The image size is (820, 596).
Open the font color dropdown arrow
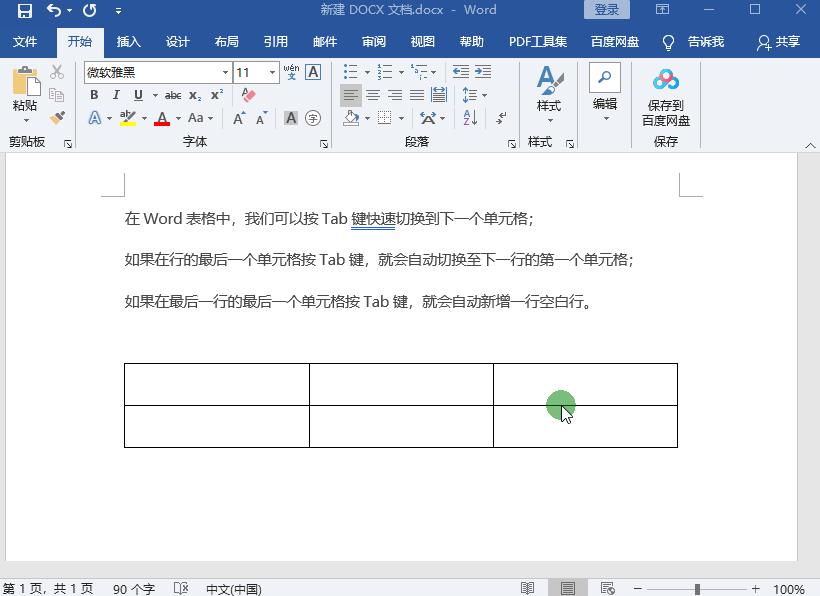[x=178, y=118]
